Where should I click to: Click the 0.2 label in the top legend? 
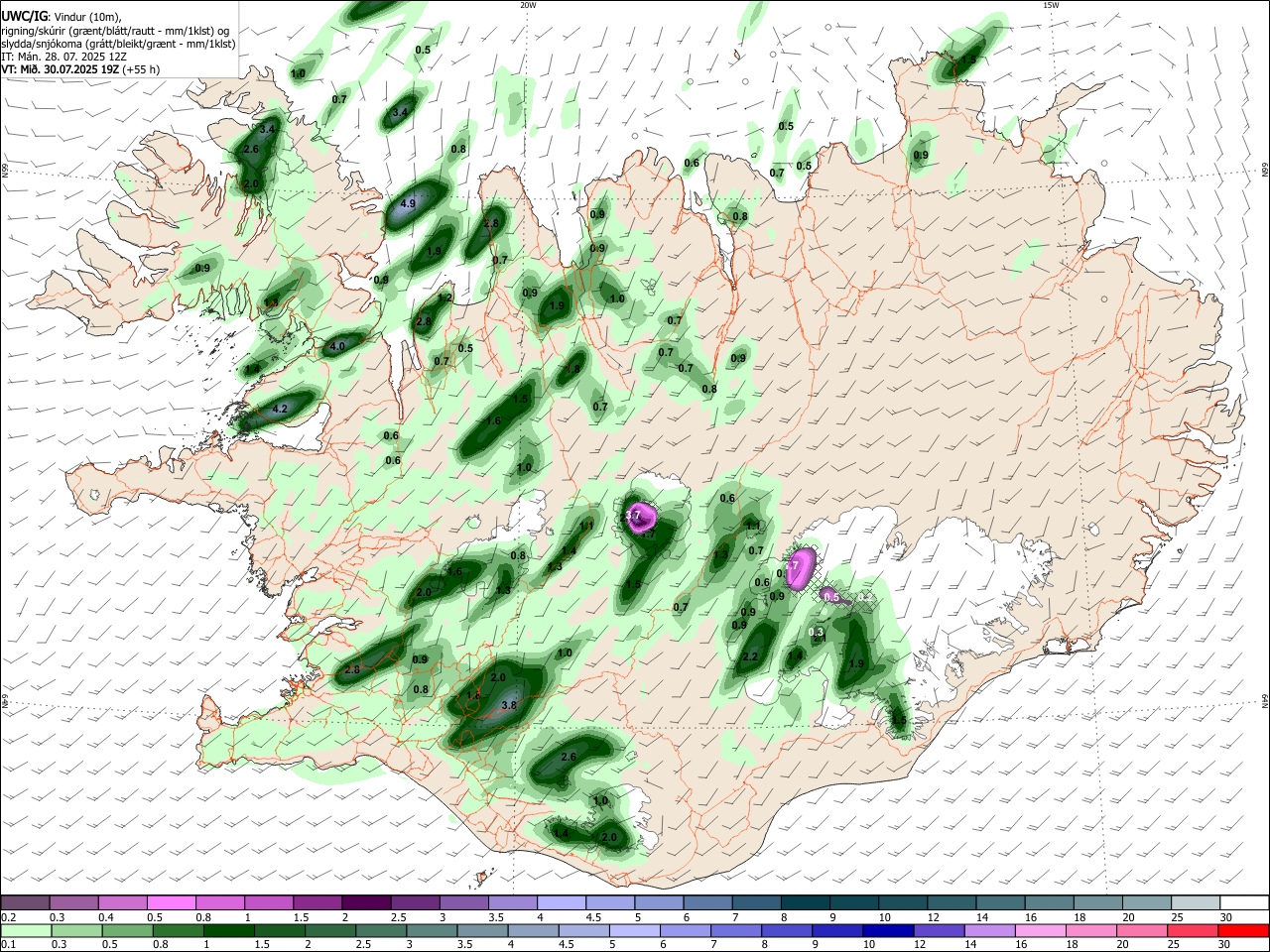point(8,917)
